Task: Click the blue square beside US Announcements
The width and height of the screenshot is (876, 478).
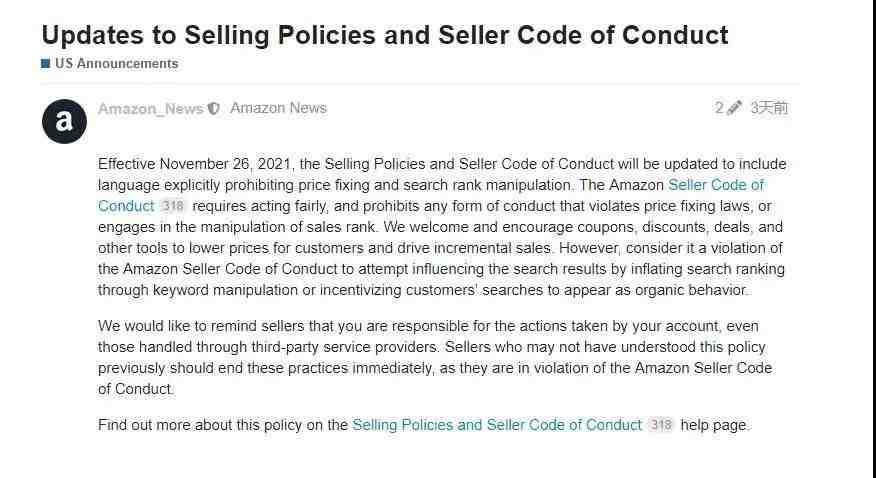Action: tap(46, 64)
